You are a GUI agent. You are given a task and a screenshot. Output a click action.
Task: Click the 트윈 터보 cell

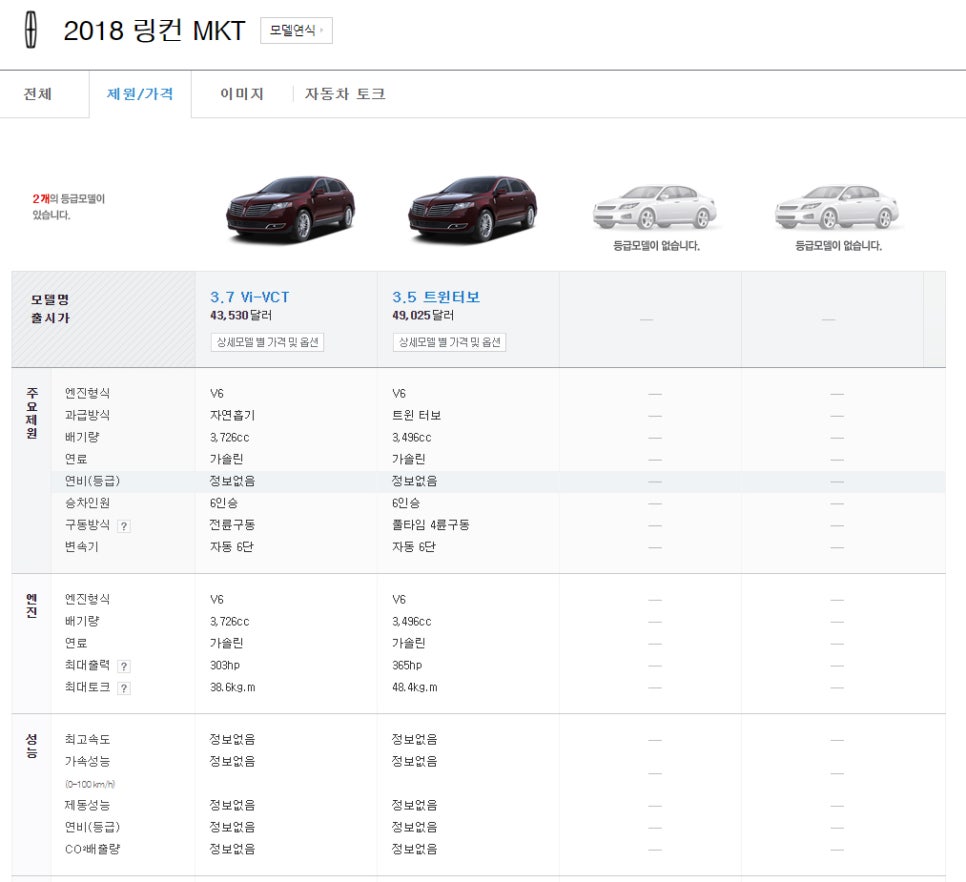[416, 415]
